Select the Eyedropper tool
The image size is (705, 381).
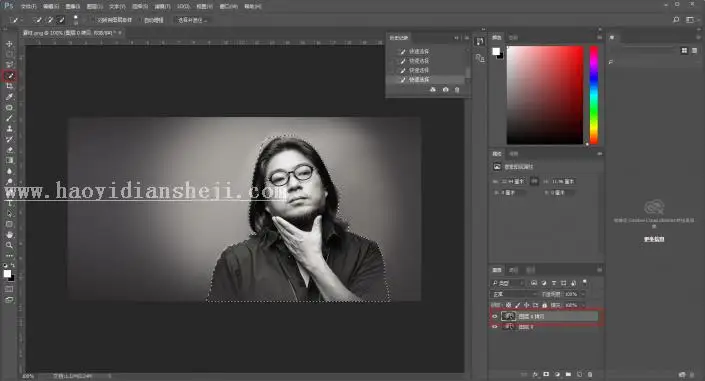9,97
